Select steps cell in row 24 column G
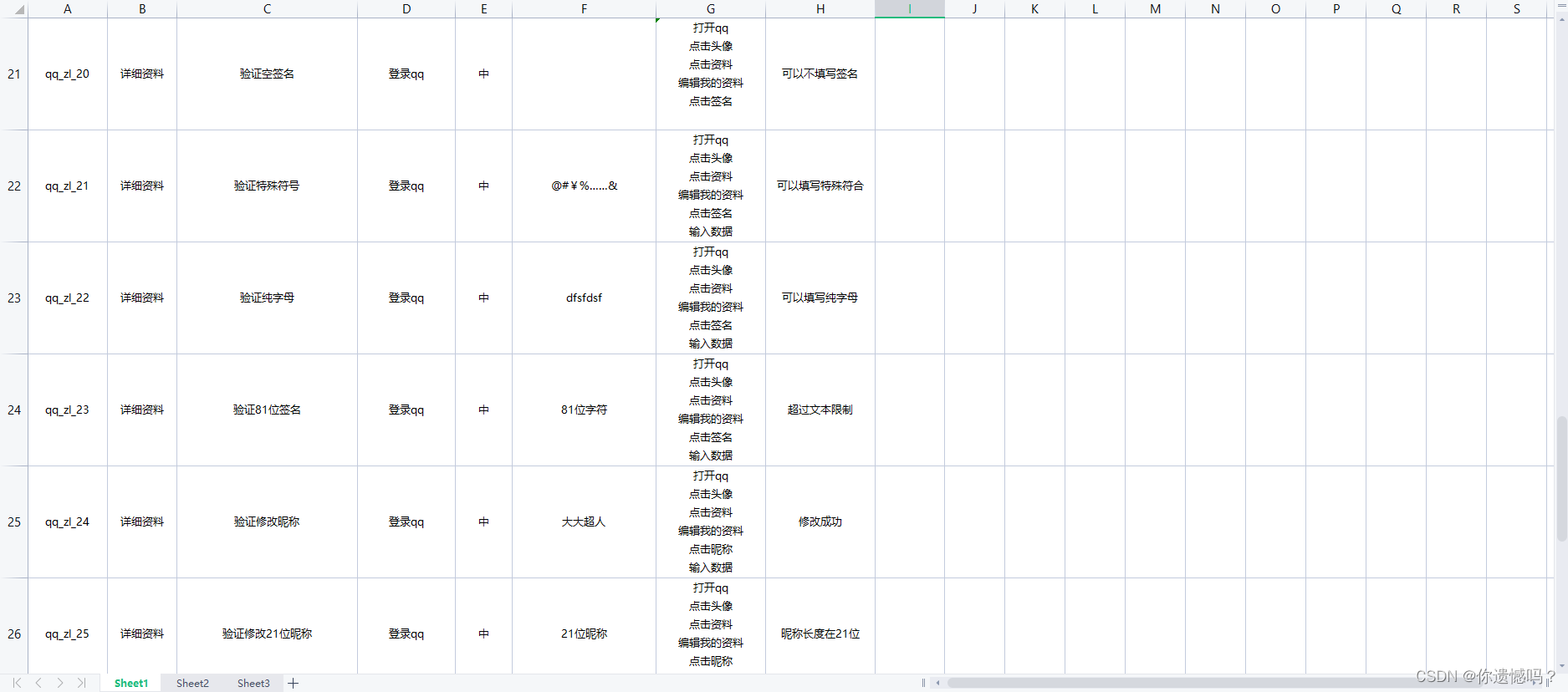The image size is (1568, 692). 711,410
